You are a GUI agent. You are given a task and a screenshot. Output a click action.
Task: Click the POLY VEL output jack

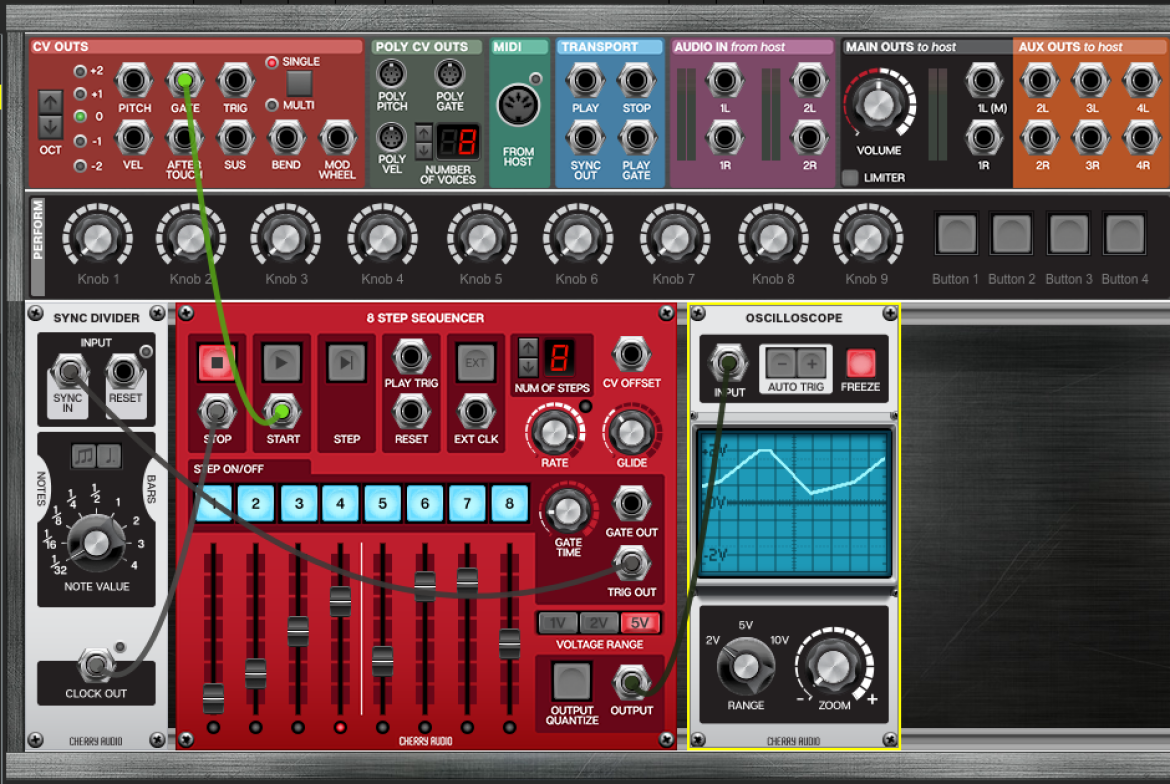(x=391, y=137)
